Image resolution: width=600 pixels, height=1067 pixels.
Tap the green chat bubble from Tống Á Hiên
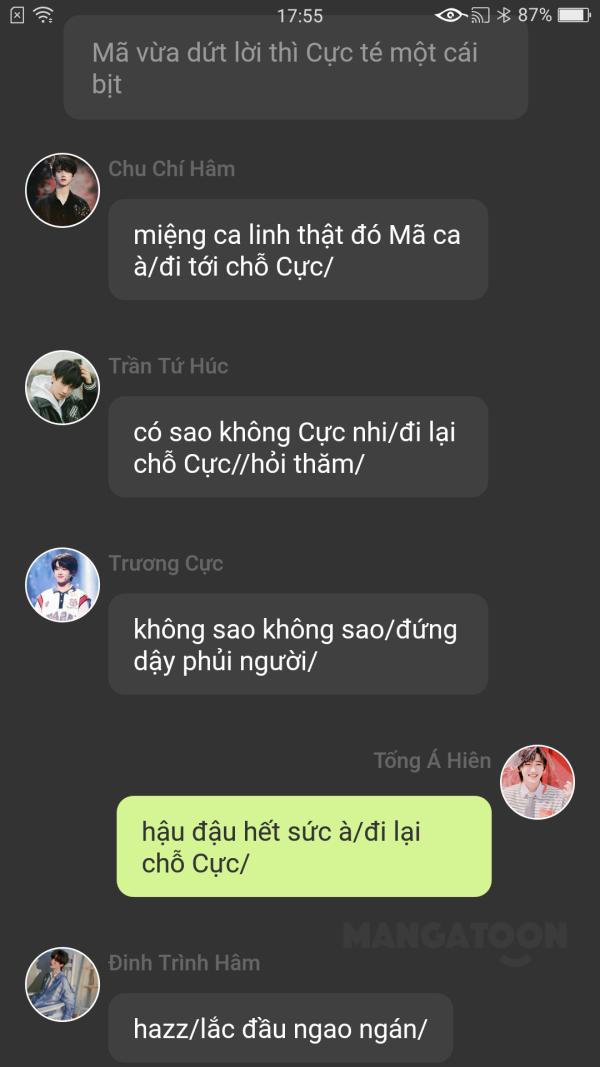304,847
